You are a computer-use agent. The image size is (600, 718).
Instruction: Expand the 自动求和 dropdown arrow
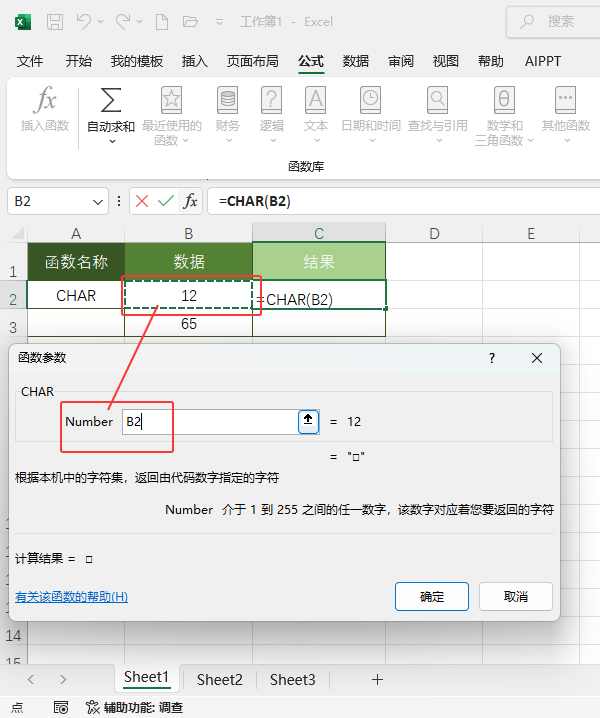click(x=112, y=141)
